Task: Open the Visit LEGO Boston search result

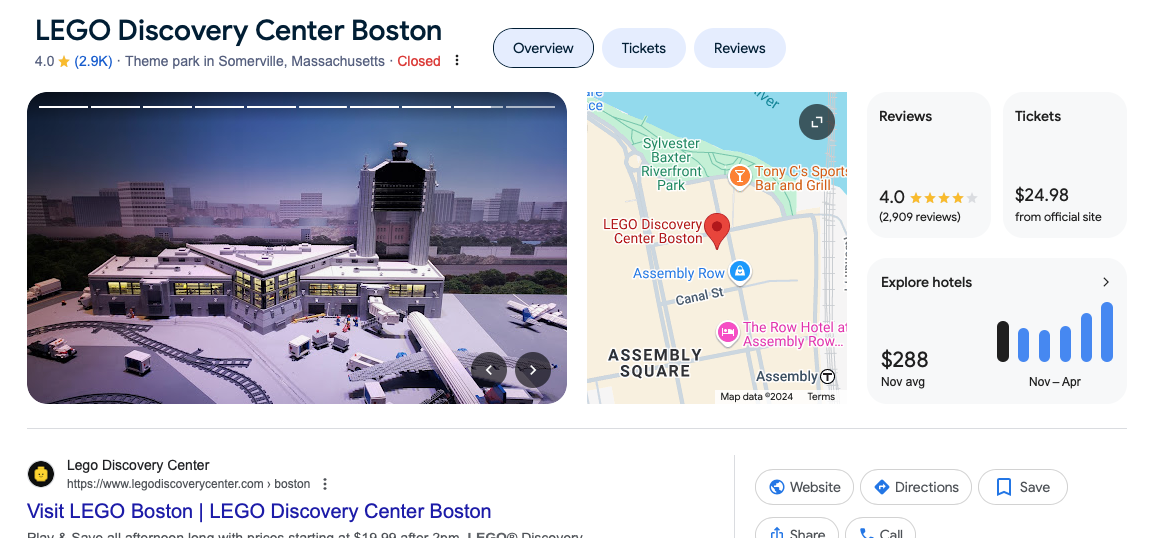Action: point(259,511)
